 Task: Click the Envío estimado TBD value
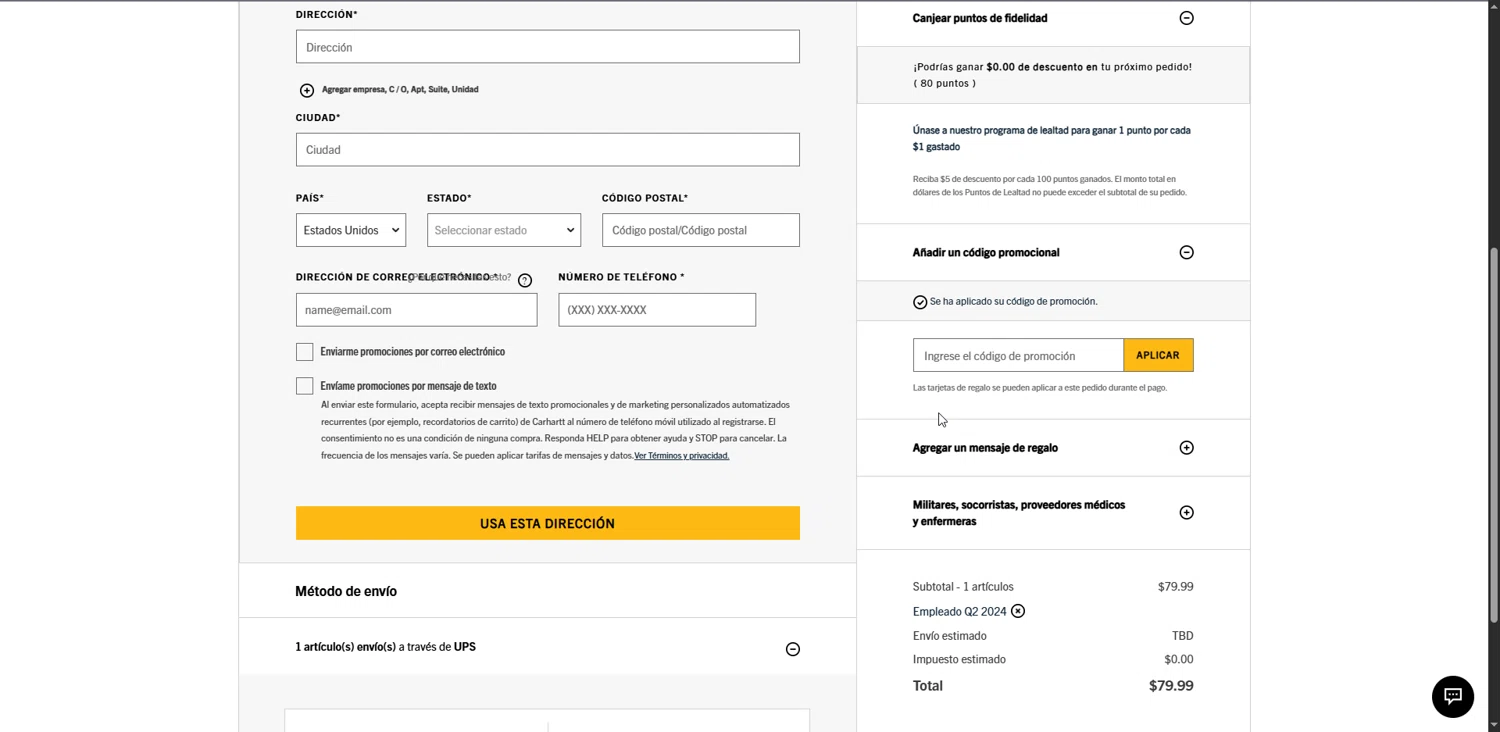pos(1183,636)
